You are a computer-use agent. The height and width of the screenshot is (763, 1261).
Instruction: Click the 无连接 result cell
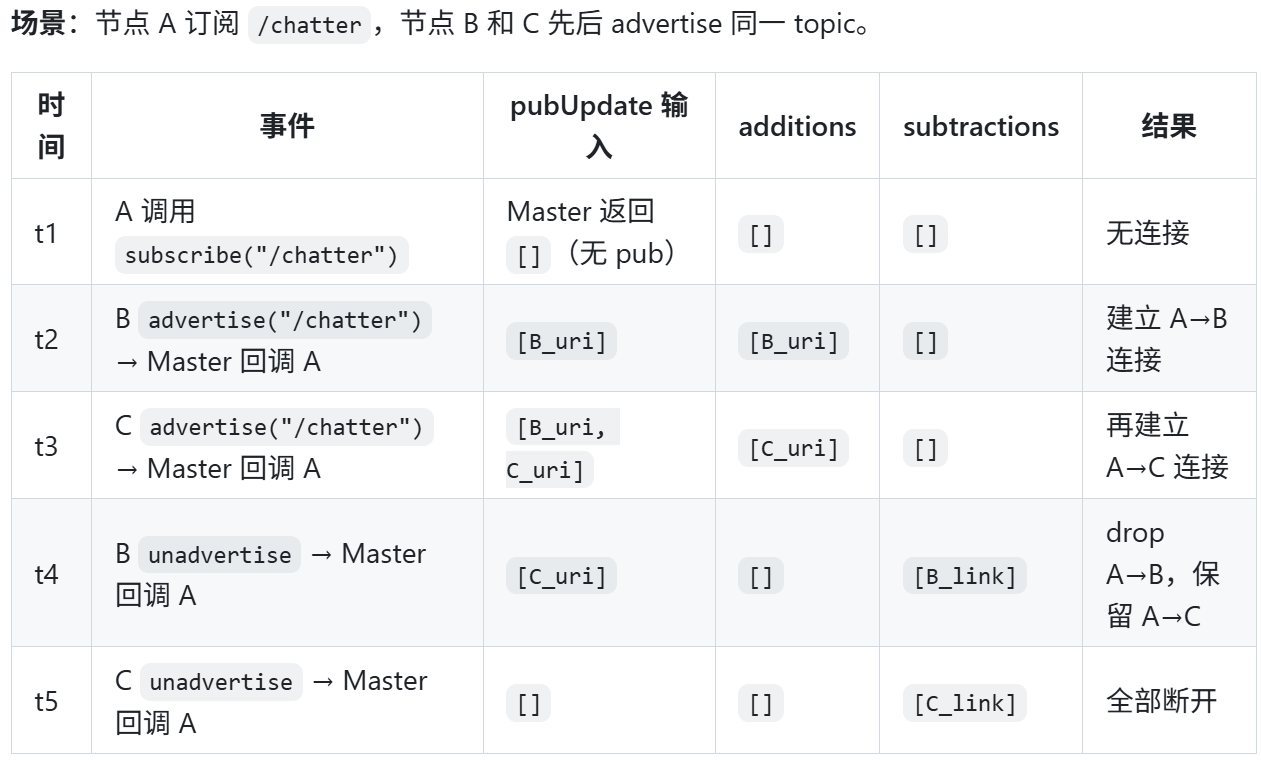(x=1147, y=233)
